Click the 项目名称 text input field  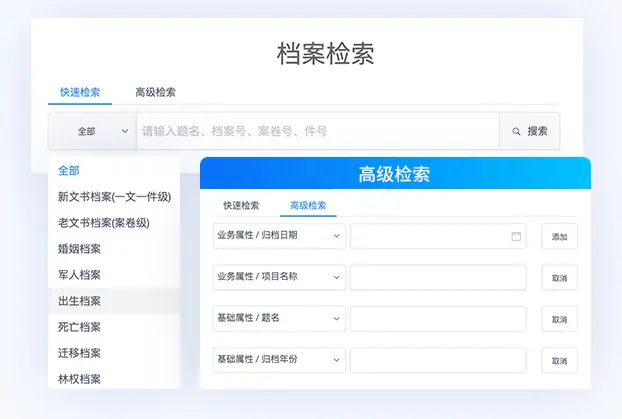tap(438, 277)
